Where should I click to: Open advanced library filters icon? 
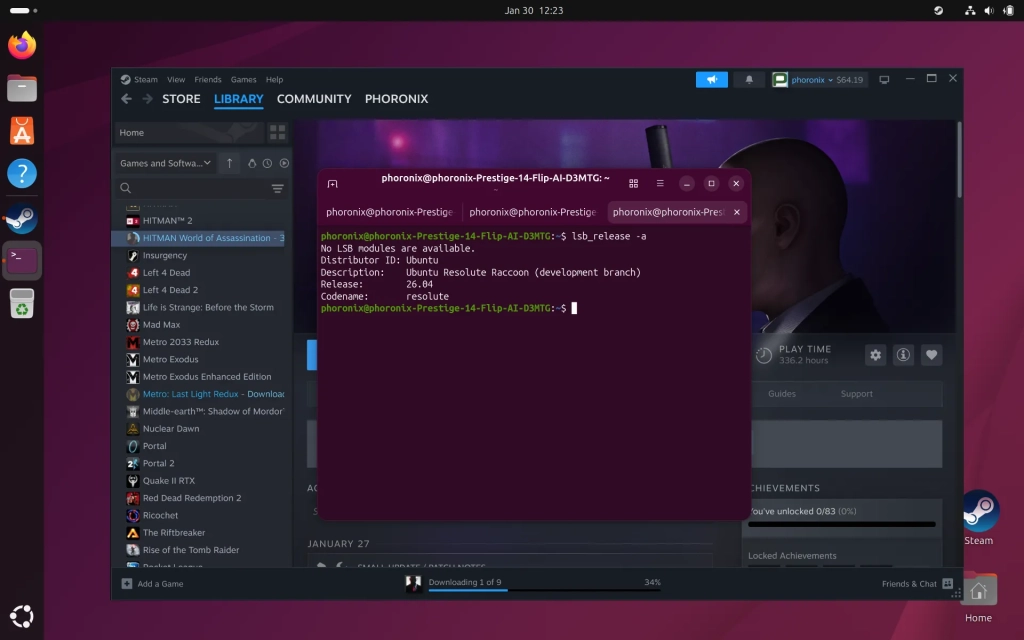(x=277, y=188)
